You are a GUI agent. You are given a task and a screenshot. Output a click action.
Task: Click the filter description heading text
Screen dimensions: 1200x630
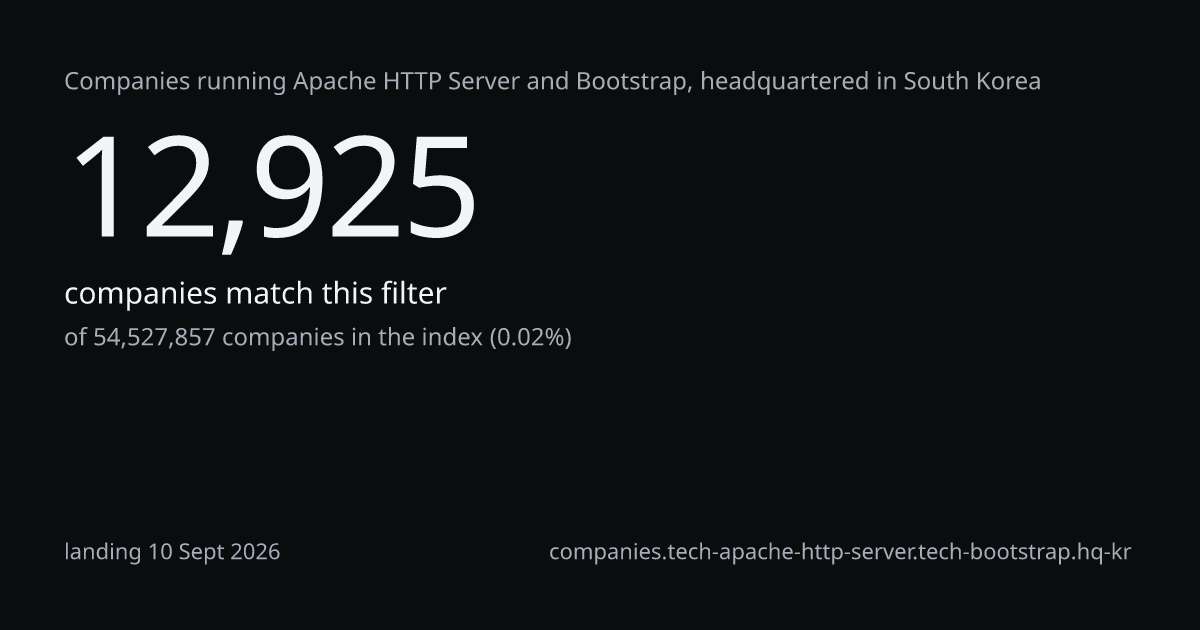point(553,81)
